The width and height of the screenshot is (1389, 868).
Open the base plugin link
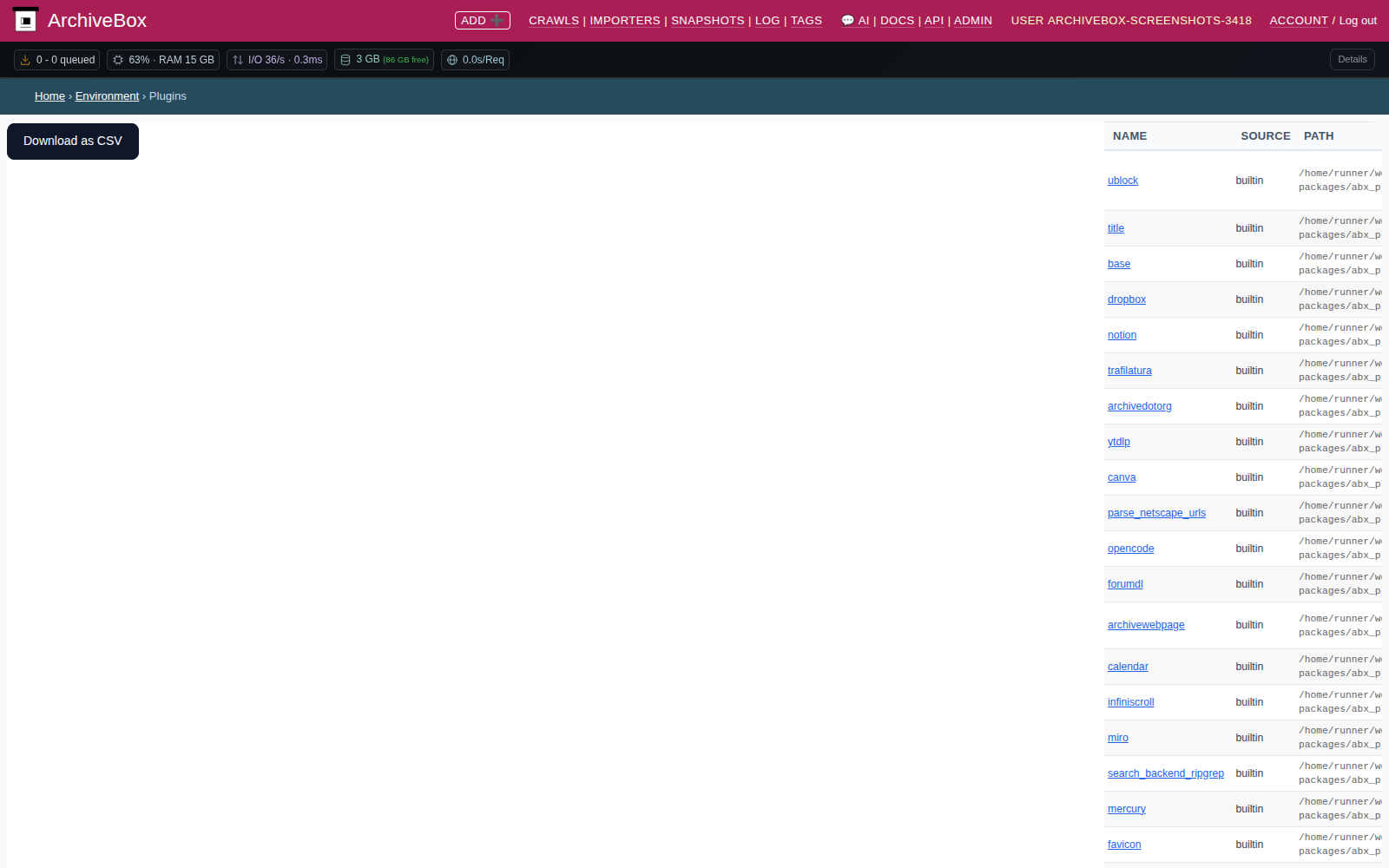[1119, 264]
